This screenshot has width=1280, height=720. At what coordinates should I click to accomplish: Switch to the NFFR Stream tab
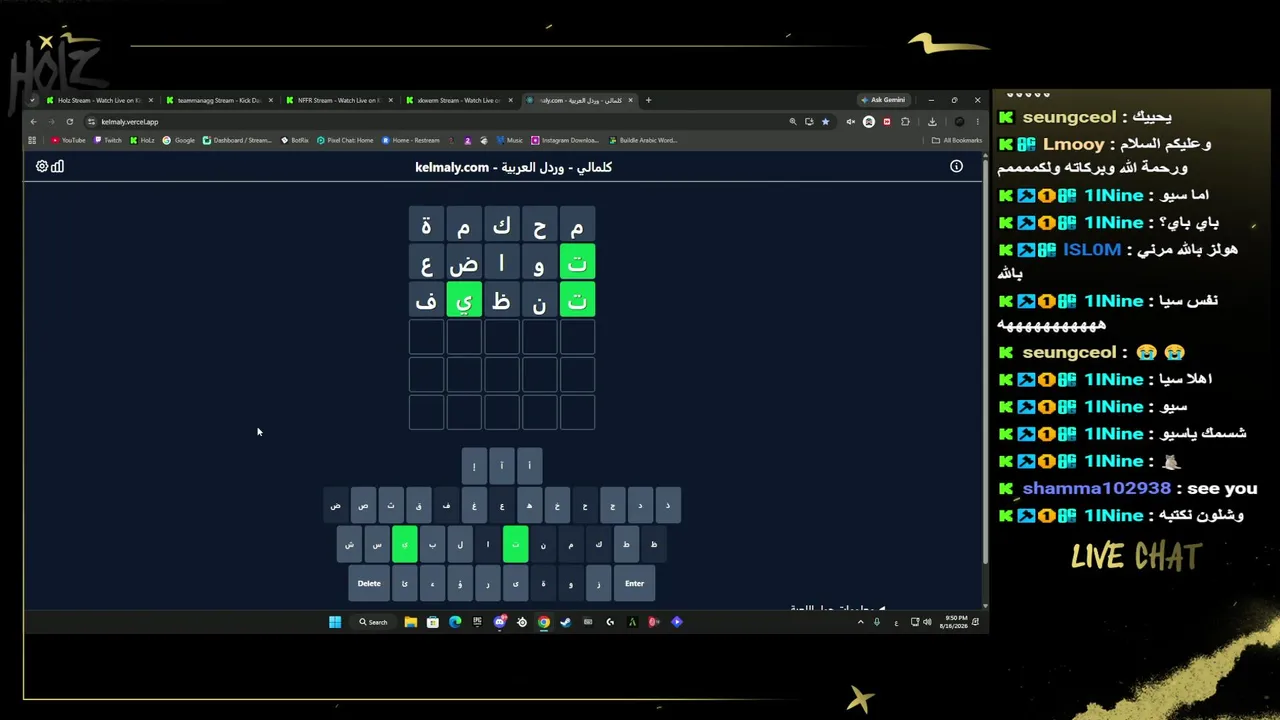[339, 100]
